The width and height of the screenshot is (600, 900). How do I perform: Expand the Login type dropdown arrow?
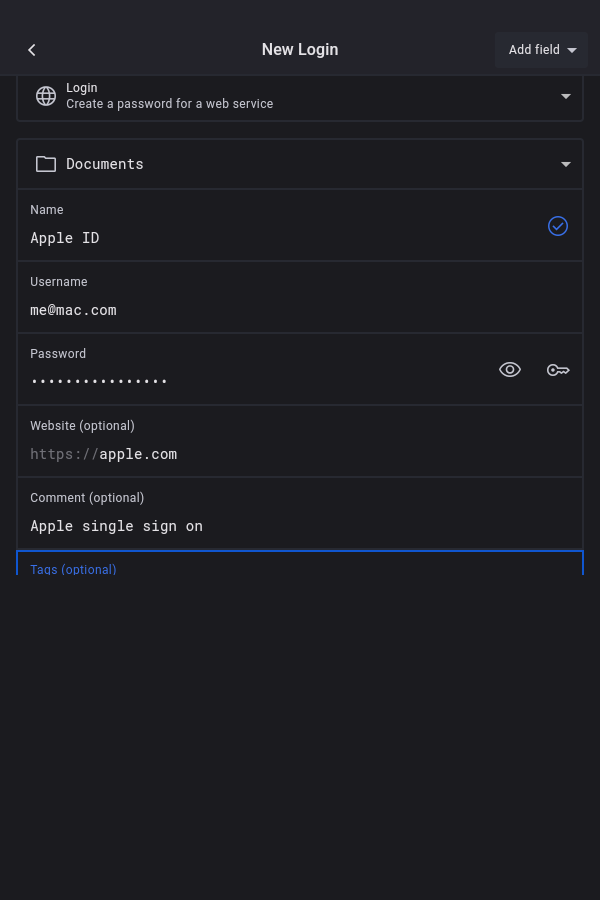click(x=566, y=97)
